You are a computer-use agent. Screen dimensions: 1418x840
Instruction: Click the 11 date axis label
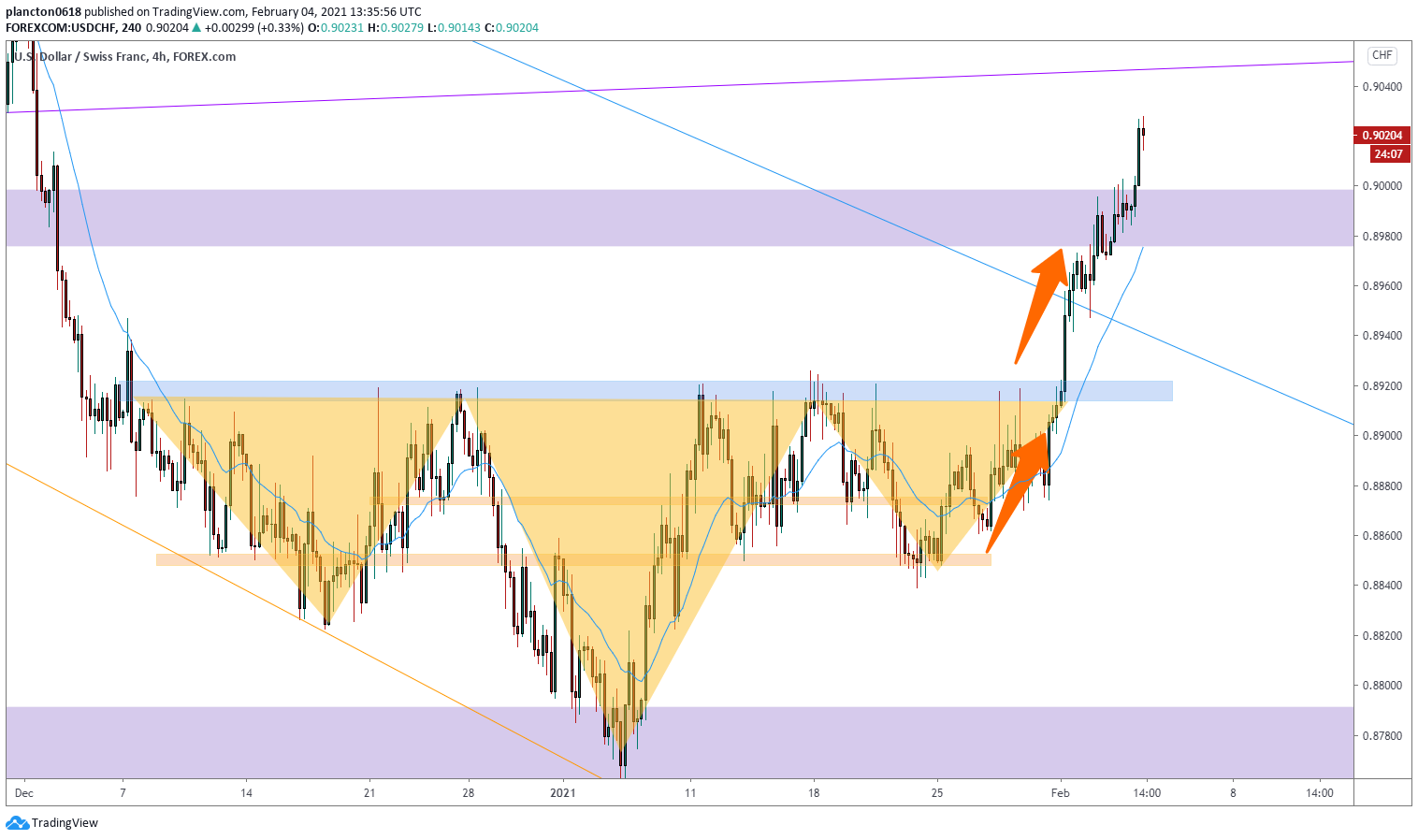690,793
